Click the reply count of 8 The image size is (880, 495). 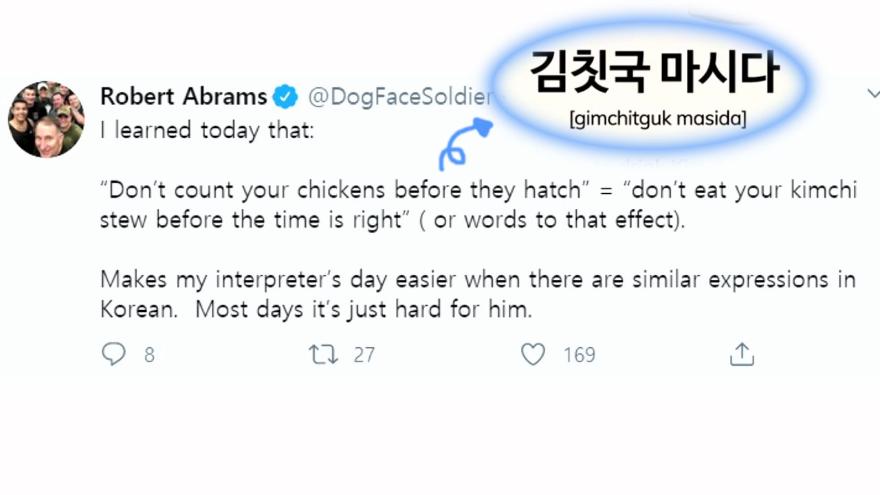[149, 355]
